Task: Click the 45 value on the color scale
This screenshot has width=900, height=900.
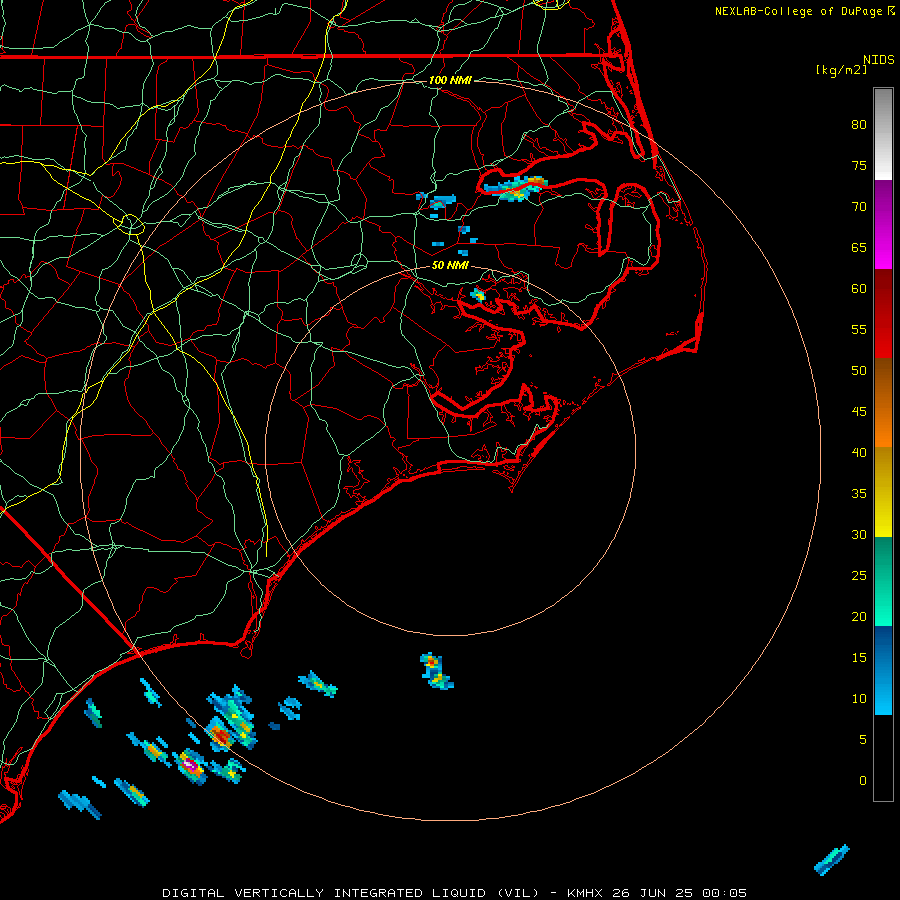Action: pos(859,412)
